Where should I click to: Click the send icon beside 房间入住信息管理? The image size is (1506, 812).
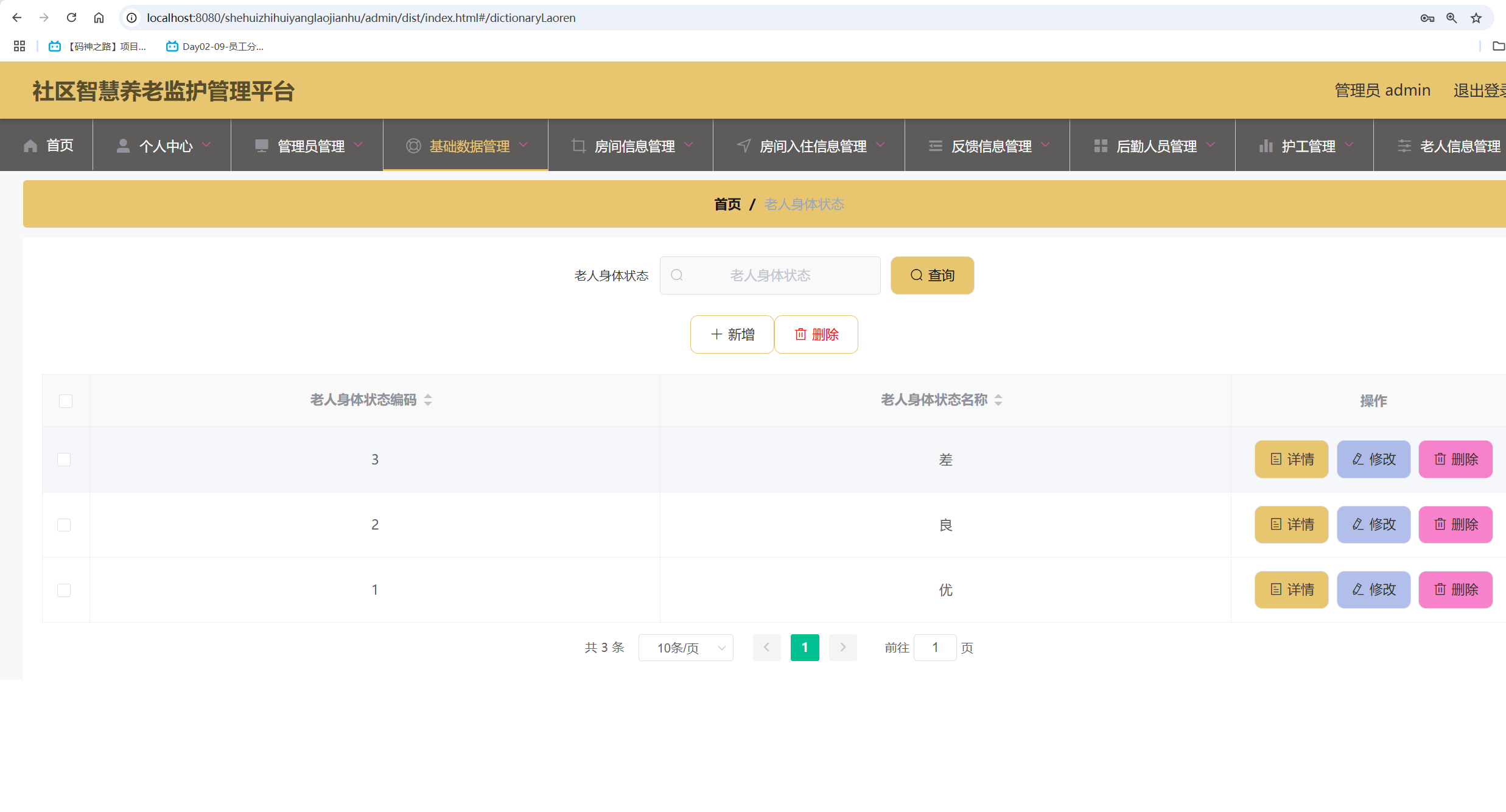pos(743,145)
